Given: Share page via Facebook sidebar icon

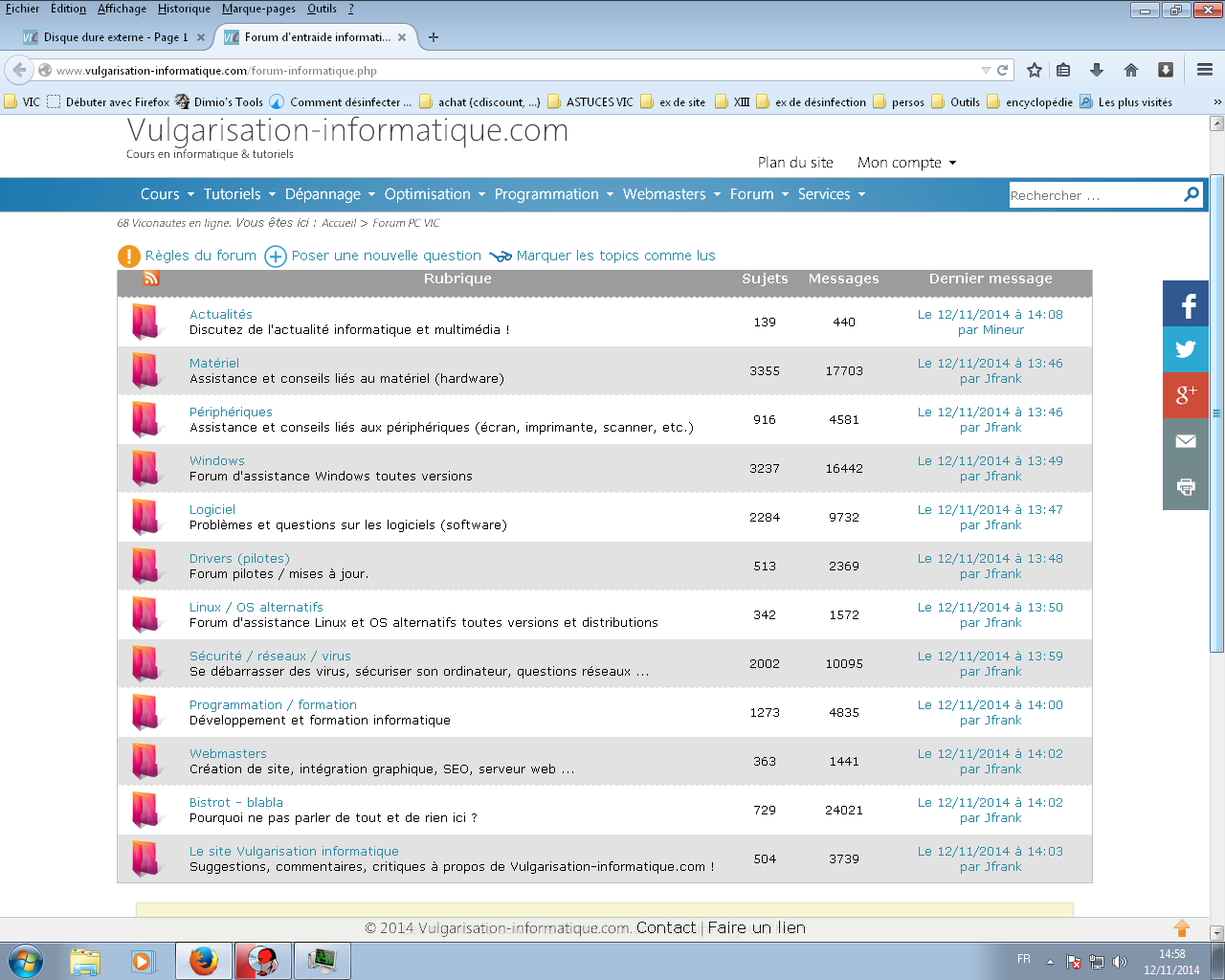Looking at the screenshot, I should tap(1186, 304).
